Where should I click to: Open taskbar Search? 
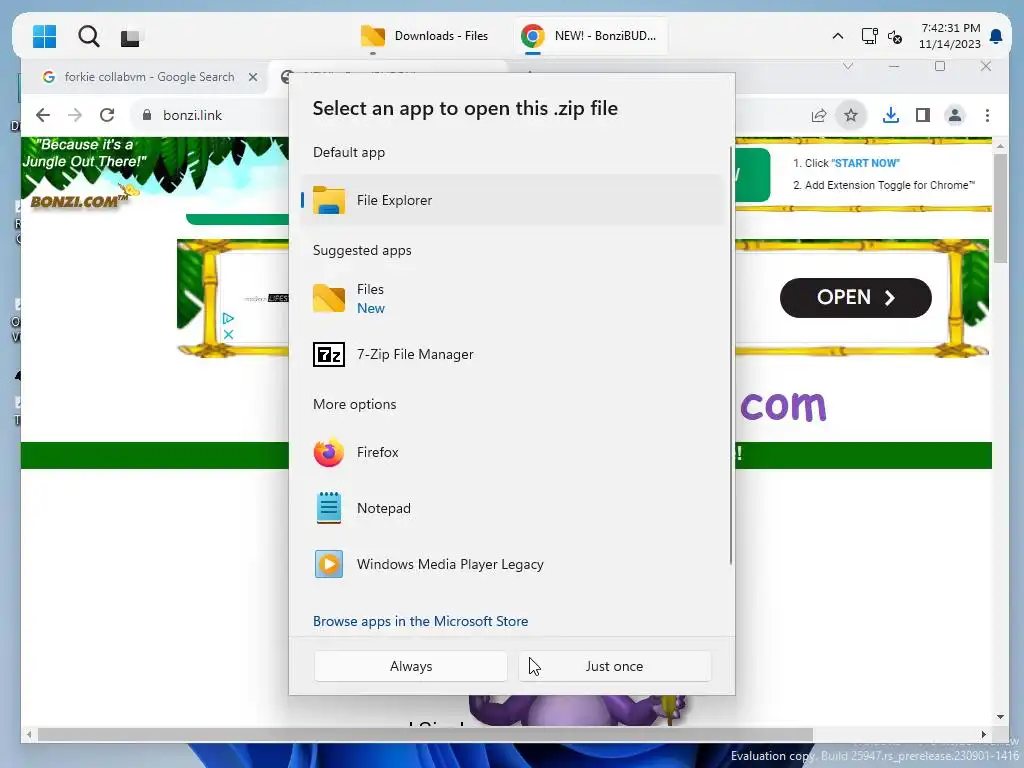[x=89, y=37]
